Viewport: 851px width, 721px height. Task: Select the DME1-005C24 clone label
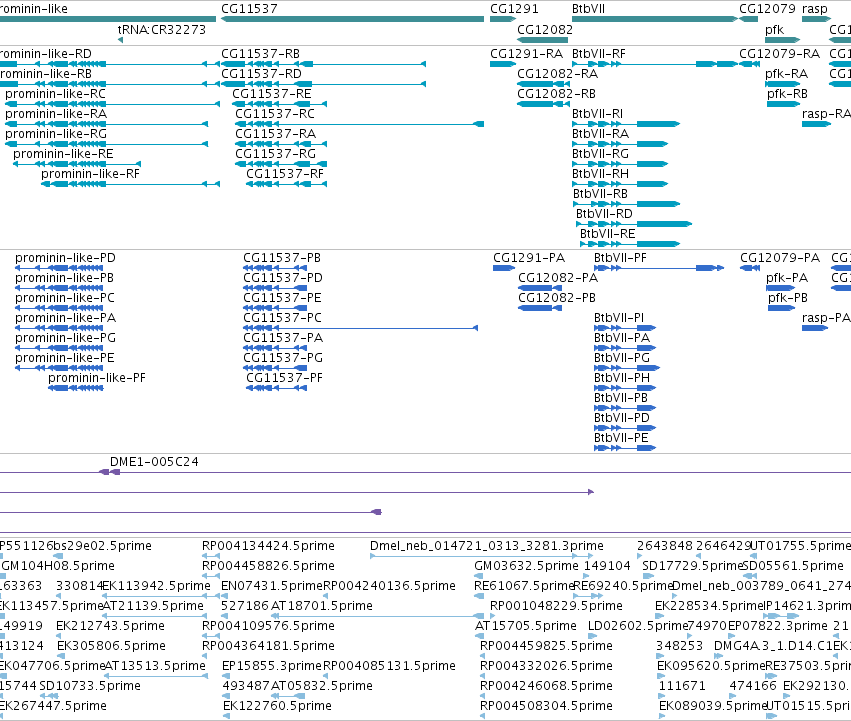154,462
